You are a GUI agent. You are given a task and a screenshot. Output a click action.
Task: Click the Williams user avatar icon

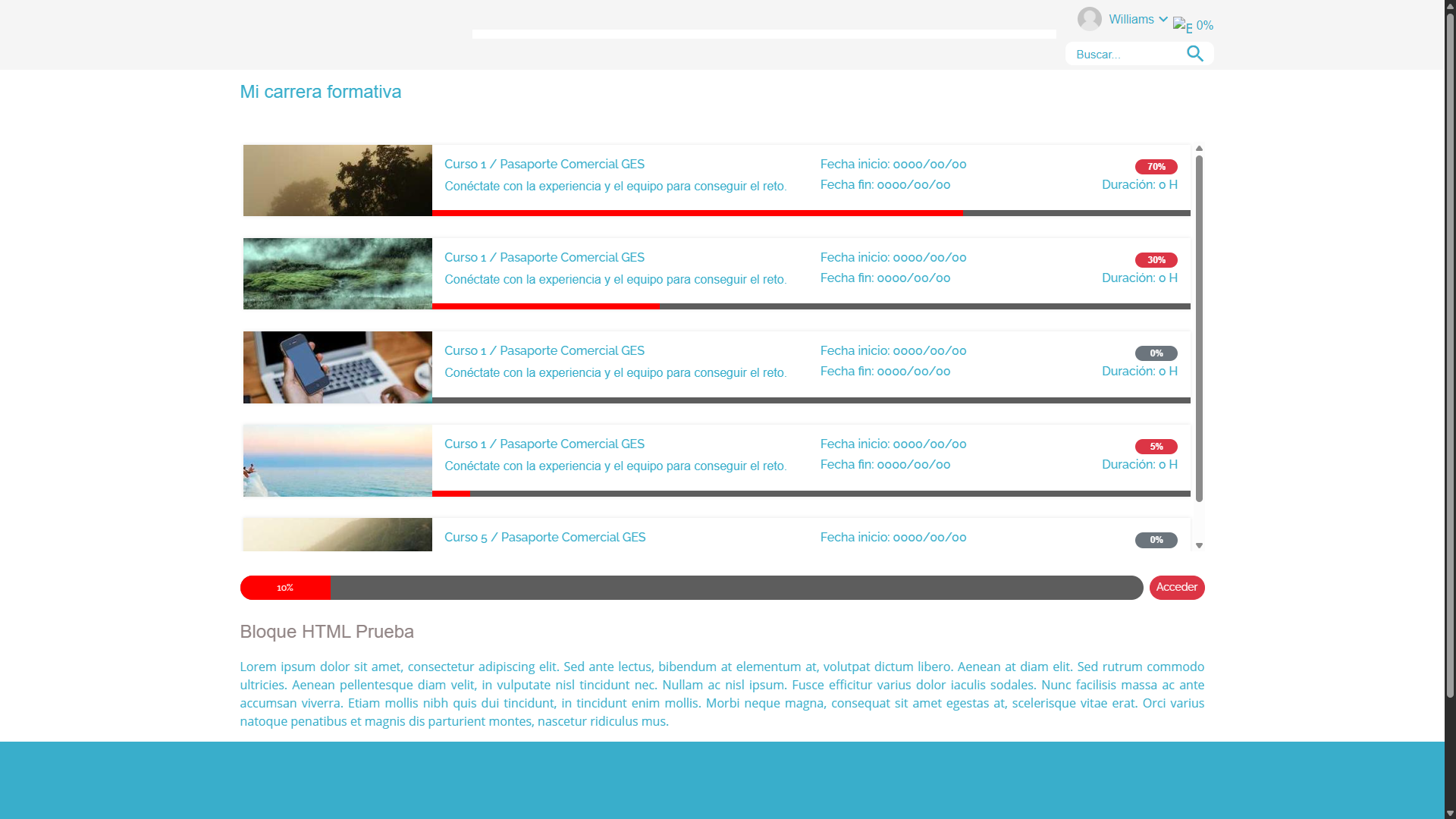(x=1090, y=19)
